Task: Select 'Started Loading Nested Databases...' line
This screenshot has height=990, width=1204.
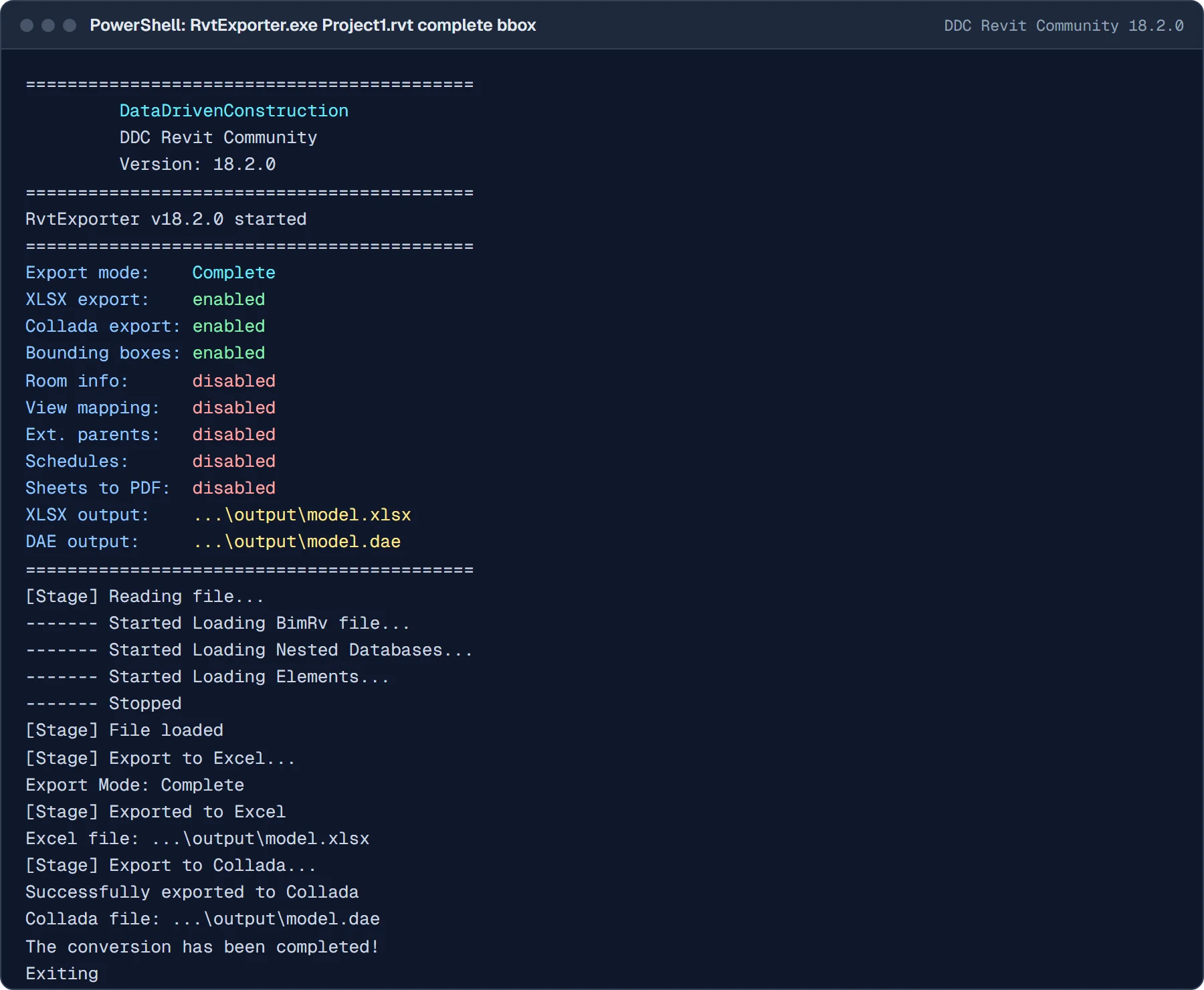Action: pos(249,650)
